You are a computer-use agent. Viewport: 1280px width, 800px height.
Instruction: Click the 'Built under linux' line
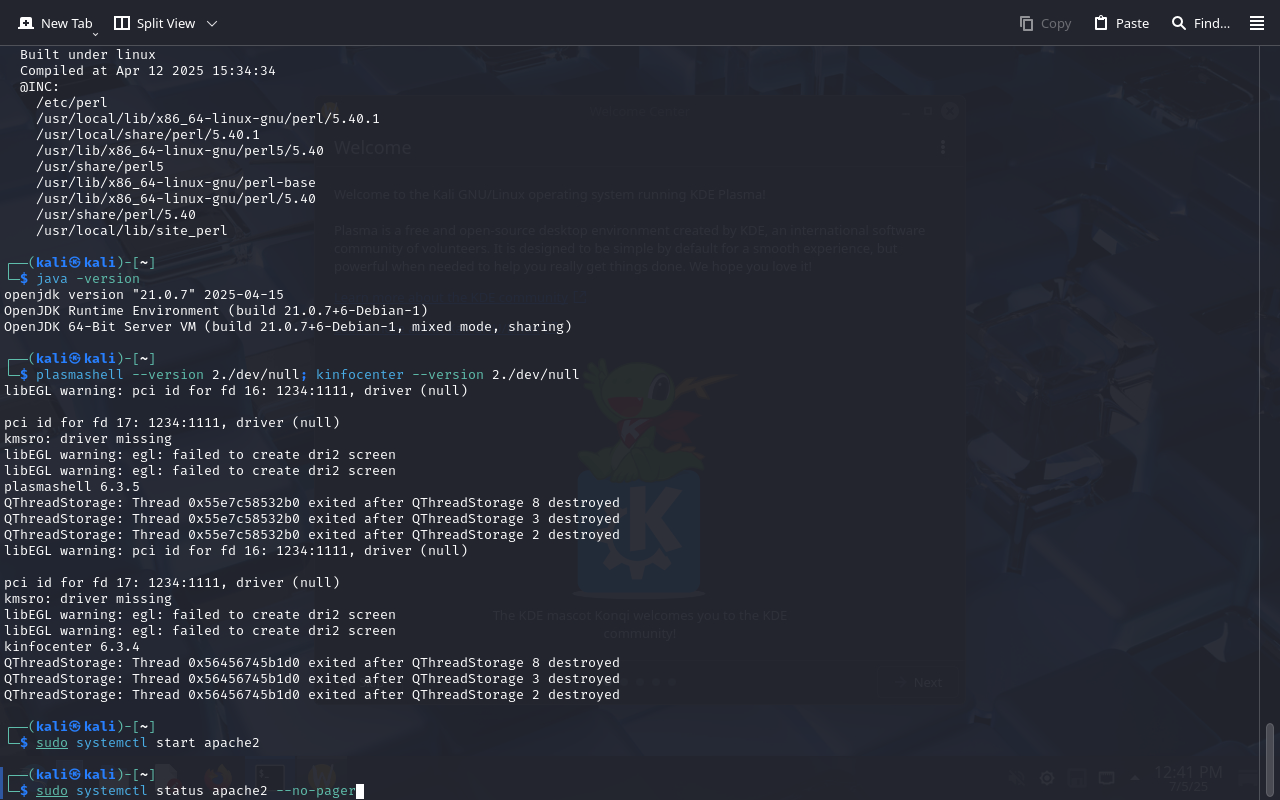[88, 54]
